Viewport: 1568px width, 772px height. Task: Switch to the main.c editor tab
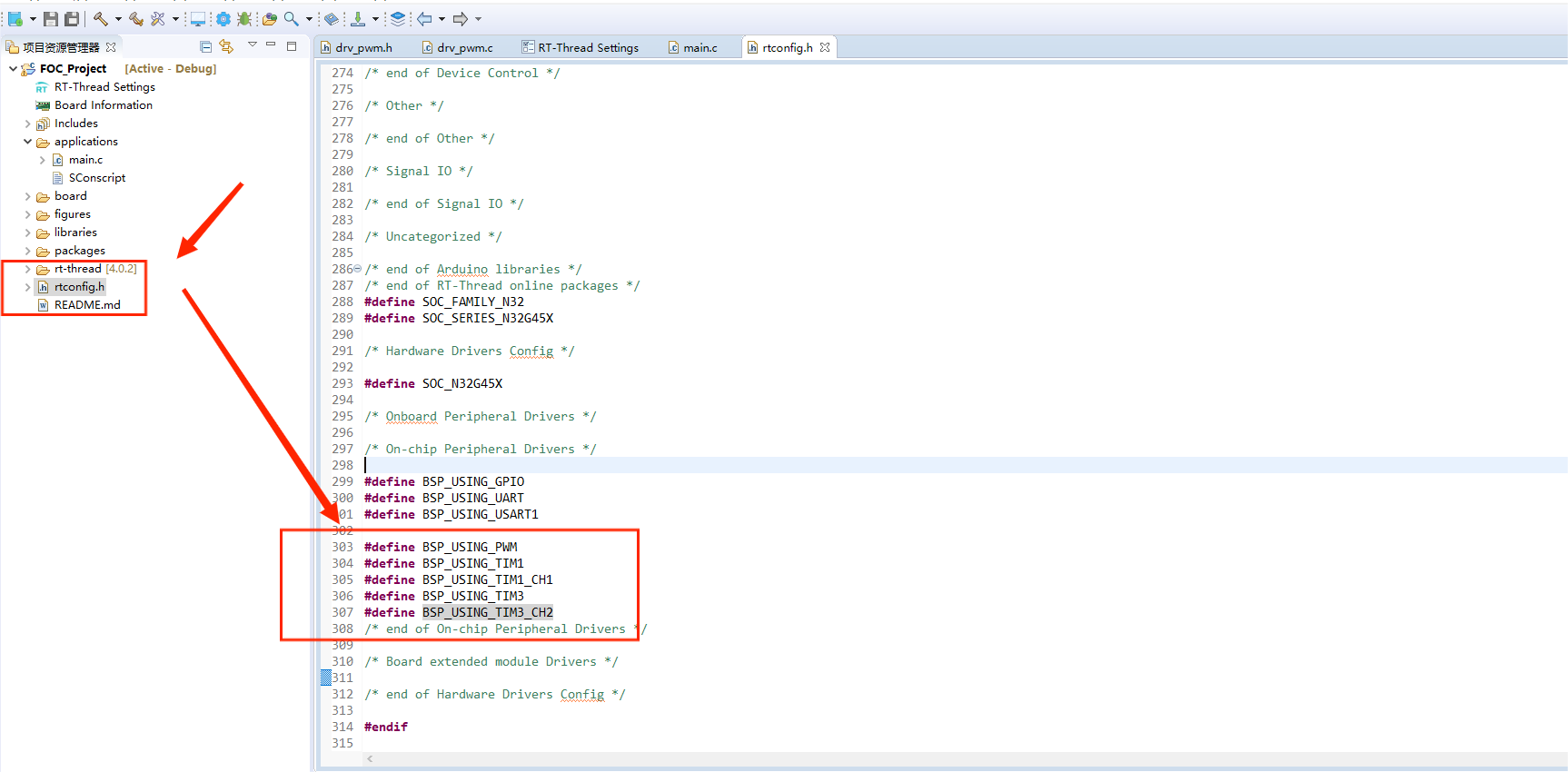coord(693,47)
